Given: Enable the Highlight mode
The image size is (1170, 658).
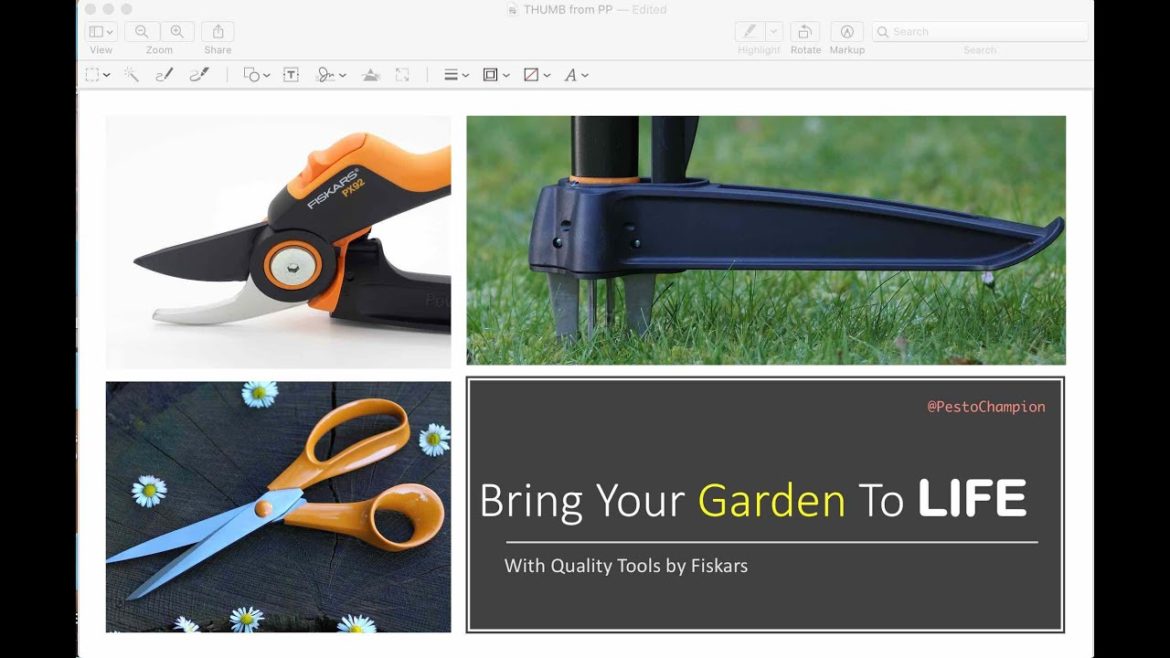Looking at the screenshot, I should pos(750,31).
